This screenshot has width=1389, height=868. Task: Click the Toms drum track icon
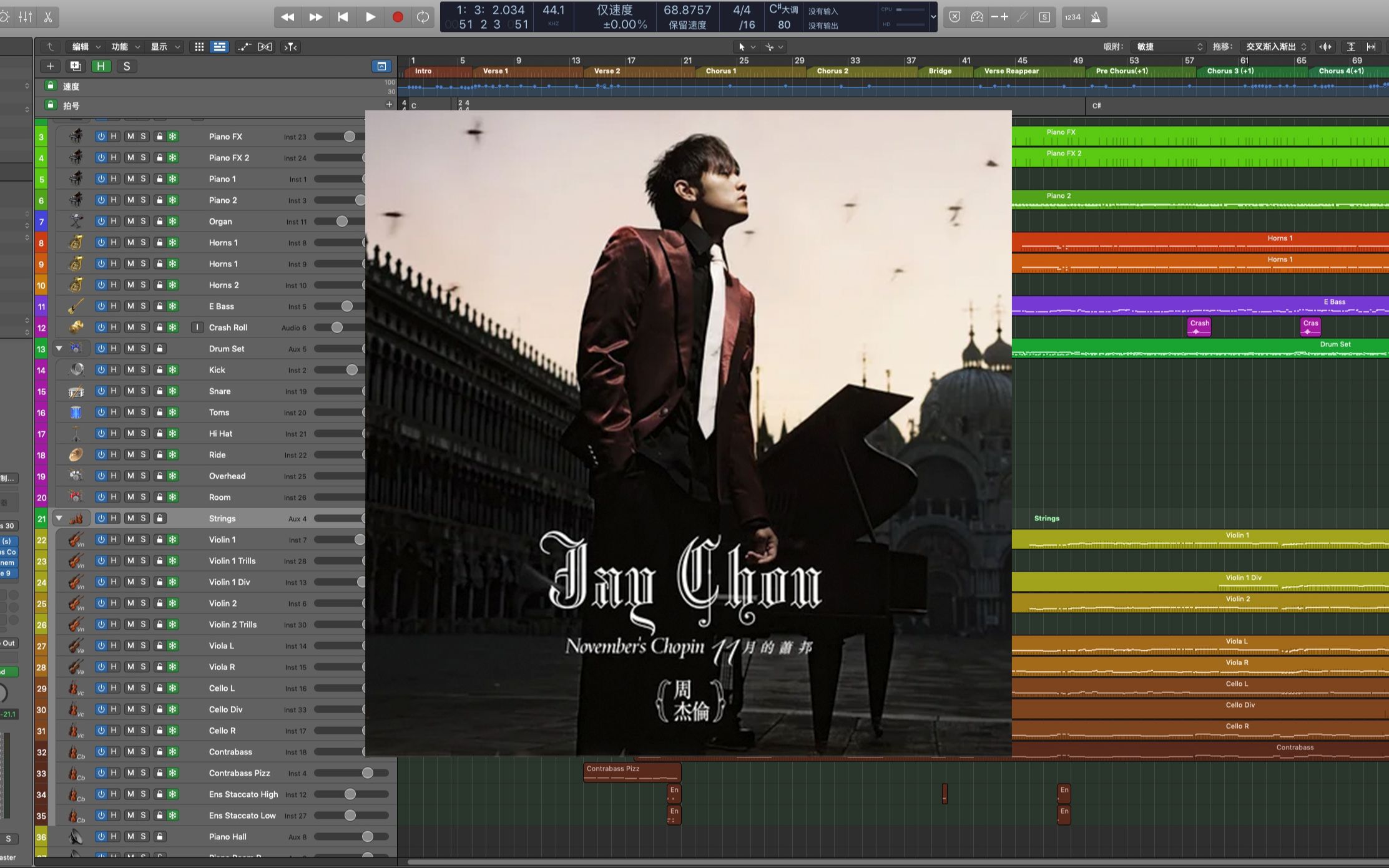tap(76, 412)
